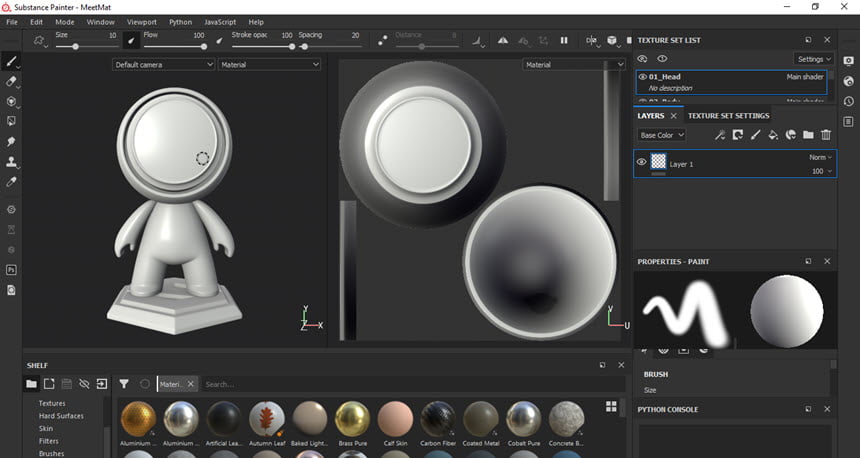Viewport: 860px width, 458px height.
Task: Click the Shelf new tab icon
Action: [49, 384]
